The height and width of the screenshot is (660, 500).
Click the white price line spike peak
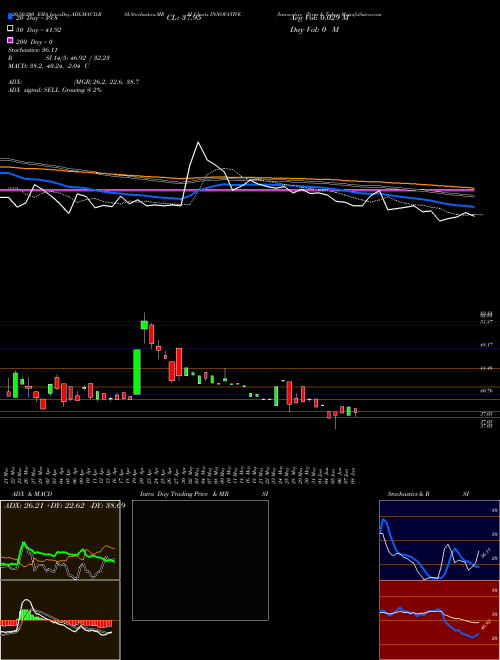click(199, 143)
